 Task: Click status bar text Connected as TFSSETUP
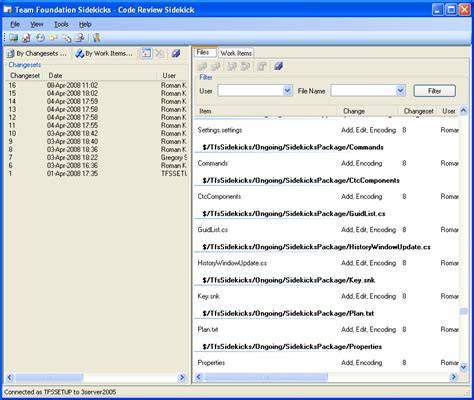pyautogui.click(x=60, y=392)
